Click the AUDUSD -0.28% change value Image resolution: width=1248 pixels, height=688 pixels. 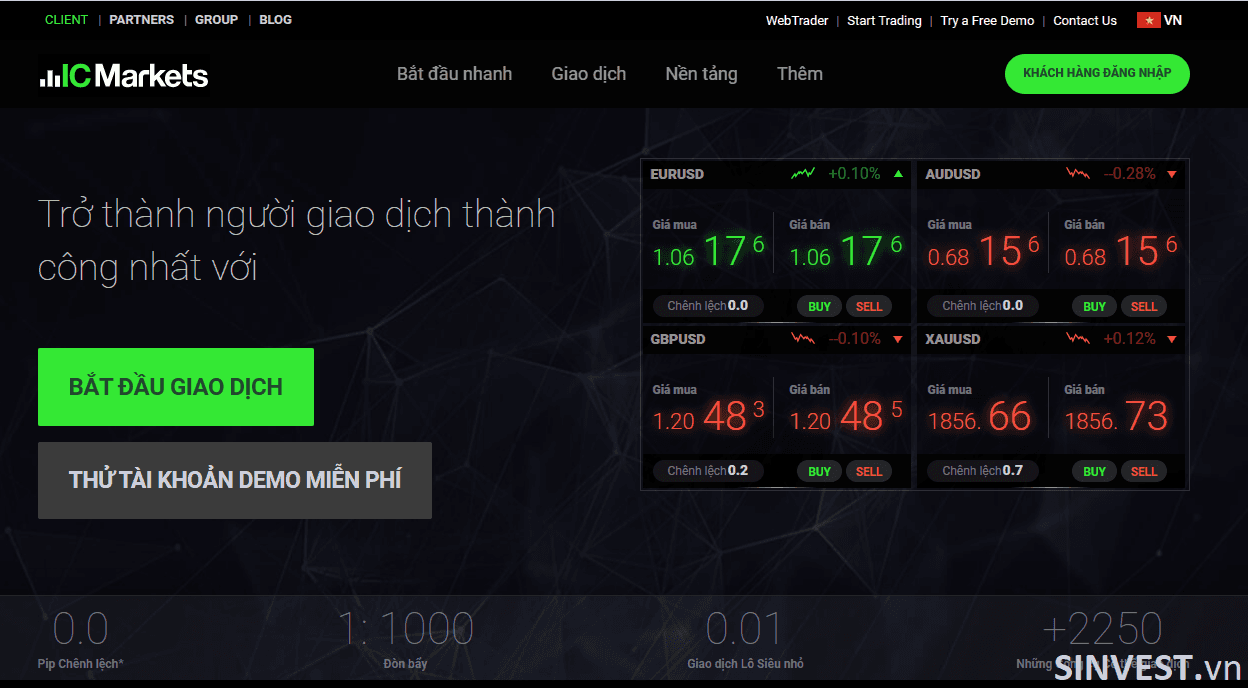(1129, 174)
